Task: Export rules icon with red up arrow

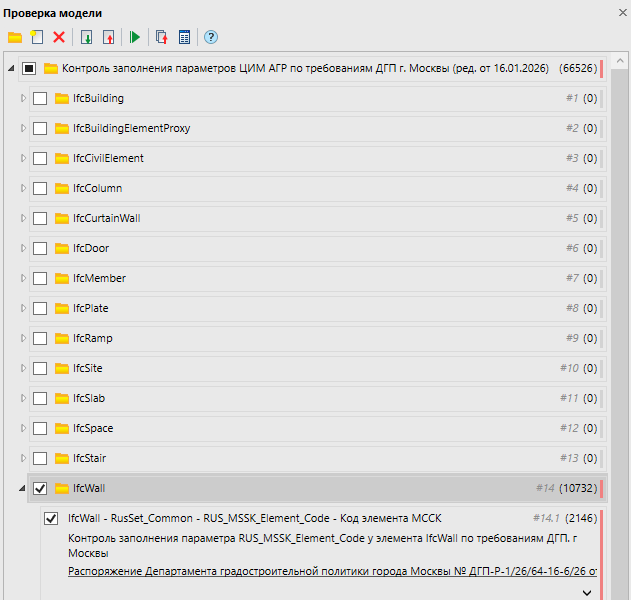Action: click(x=109, y=37)
